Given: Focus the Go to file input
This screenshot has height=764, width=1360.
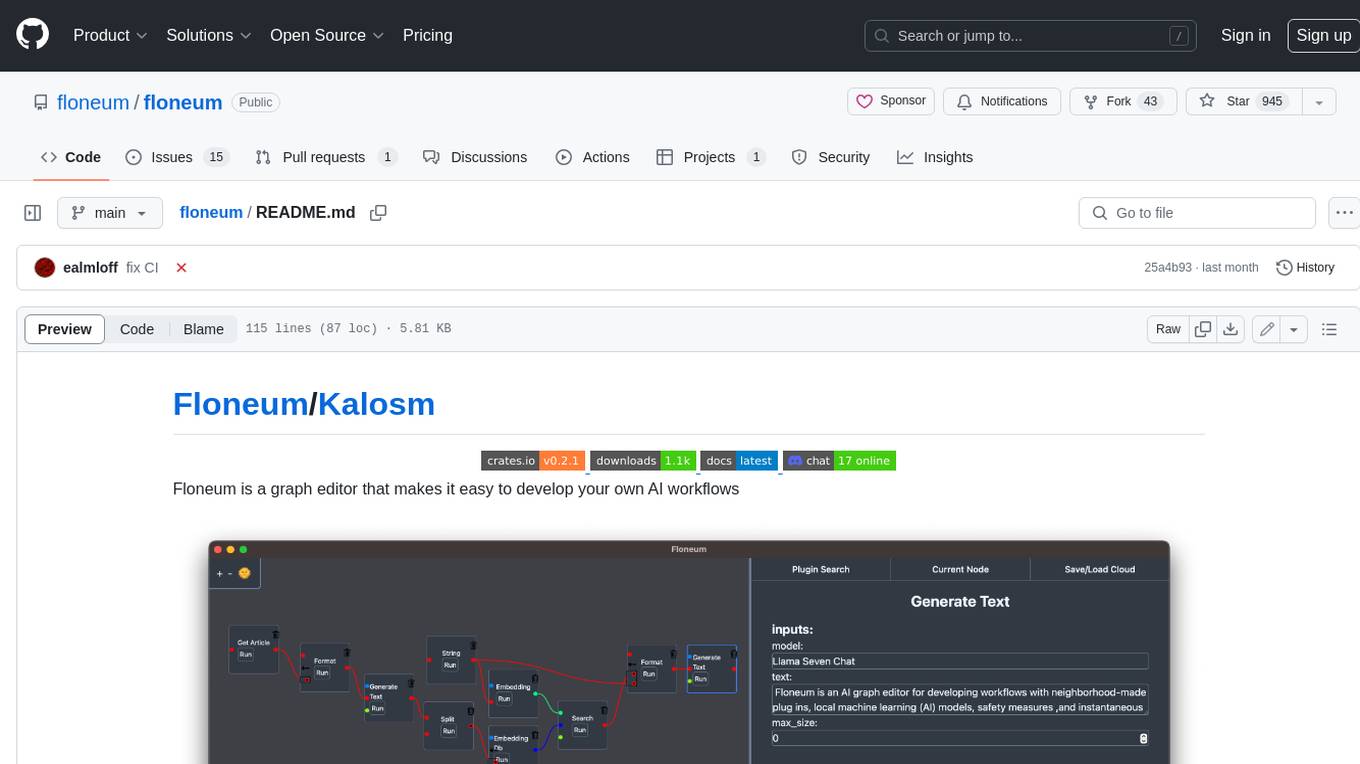Looking at the screenshot, I should (x=1196, y=213).
